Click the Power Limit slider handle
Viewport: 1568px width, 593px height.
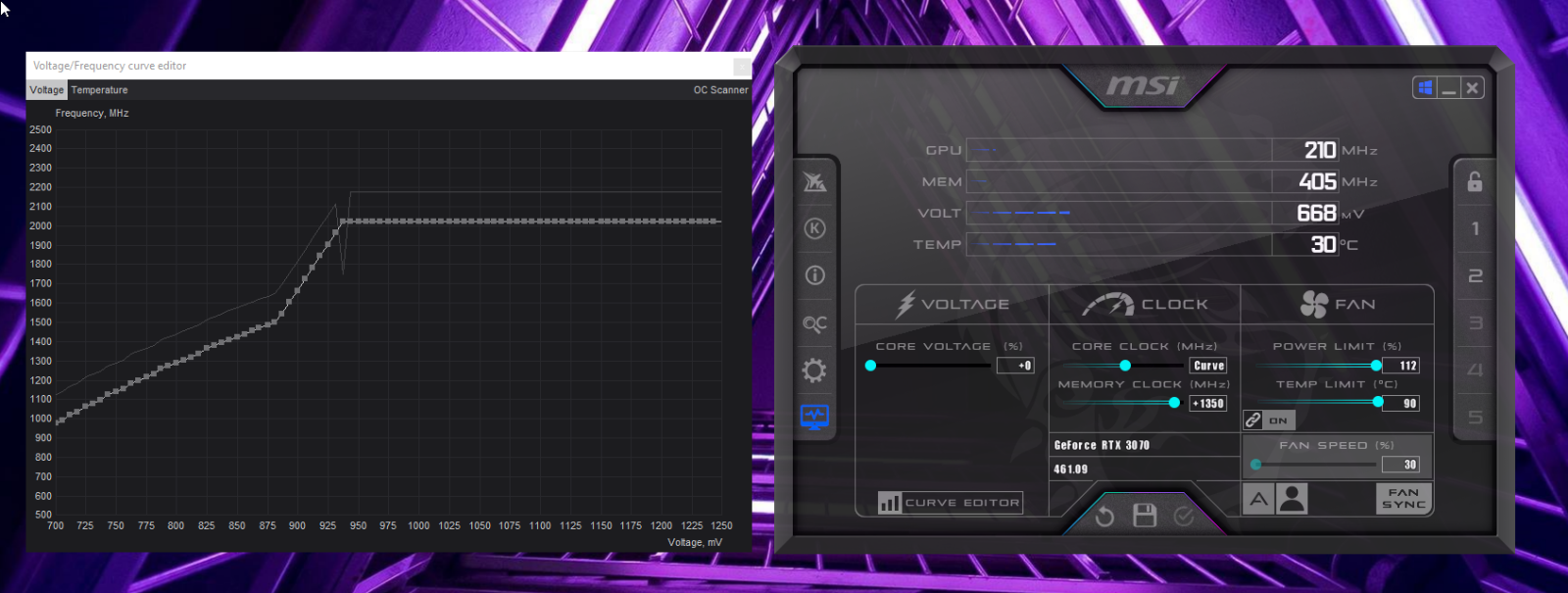pos(1376,366)
